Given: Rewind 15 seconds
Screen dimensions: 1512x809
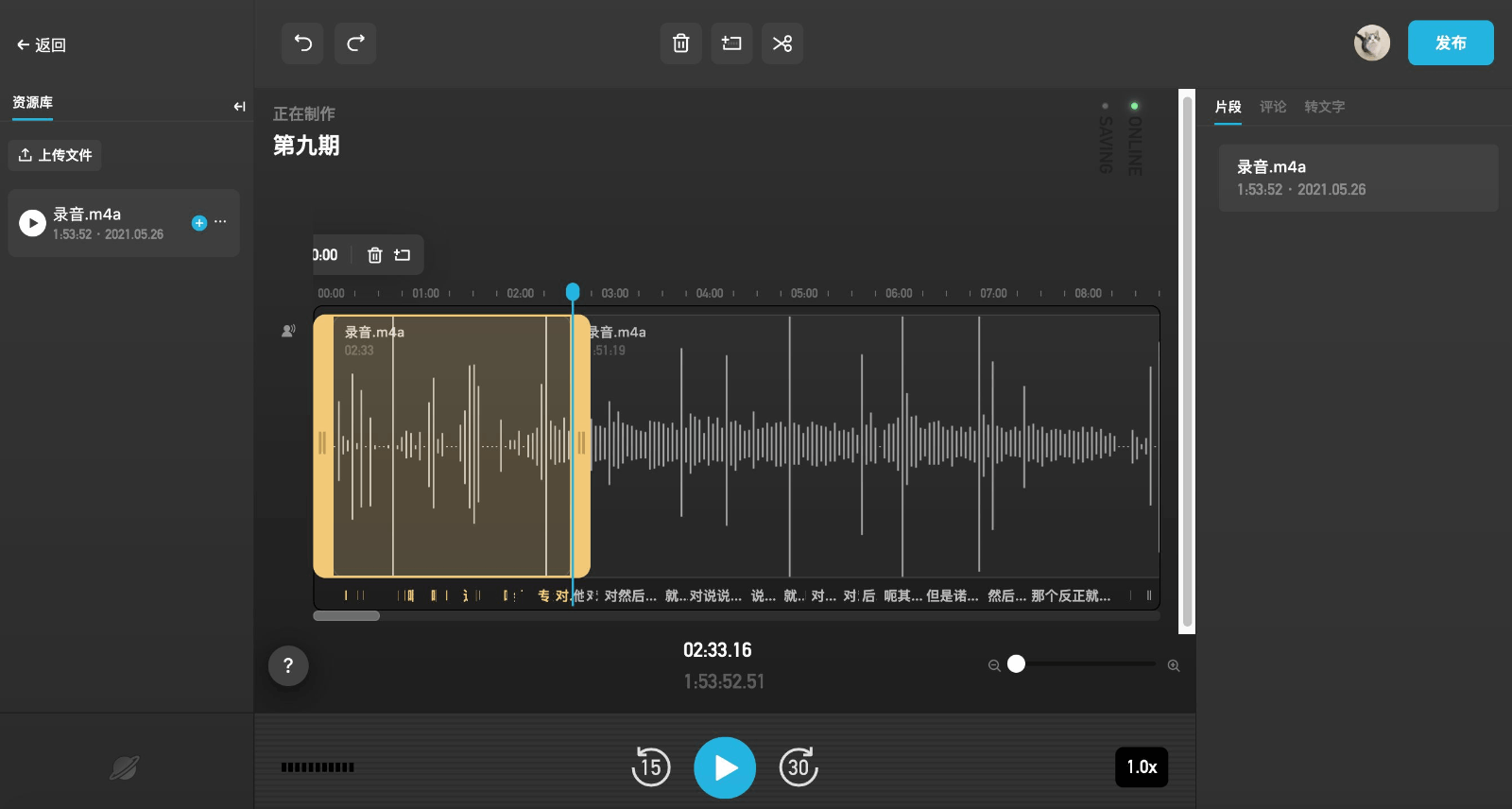Looking at the screenshot, I should pyautogui.click(x=651, y=767).
